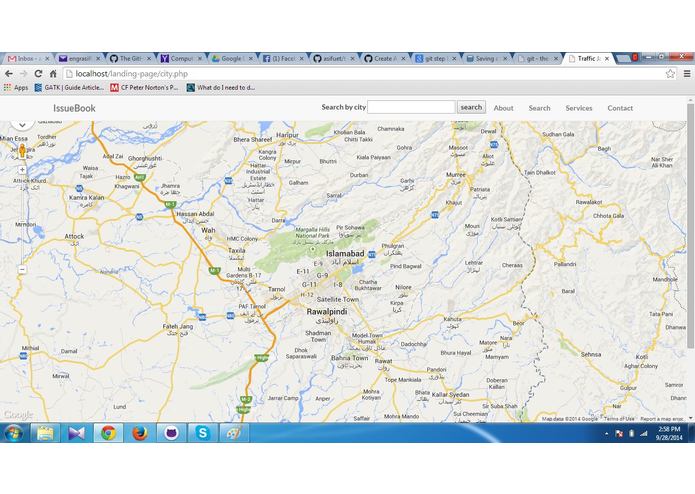Show hidden system tray icons arrow
This screenshot has width=695, height=494.
606,434
